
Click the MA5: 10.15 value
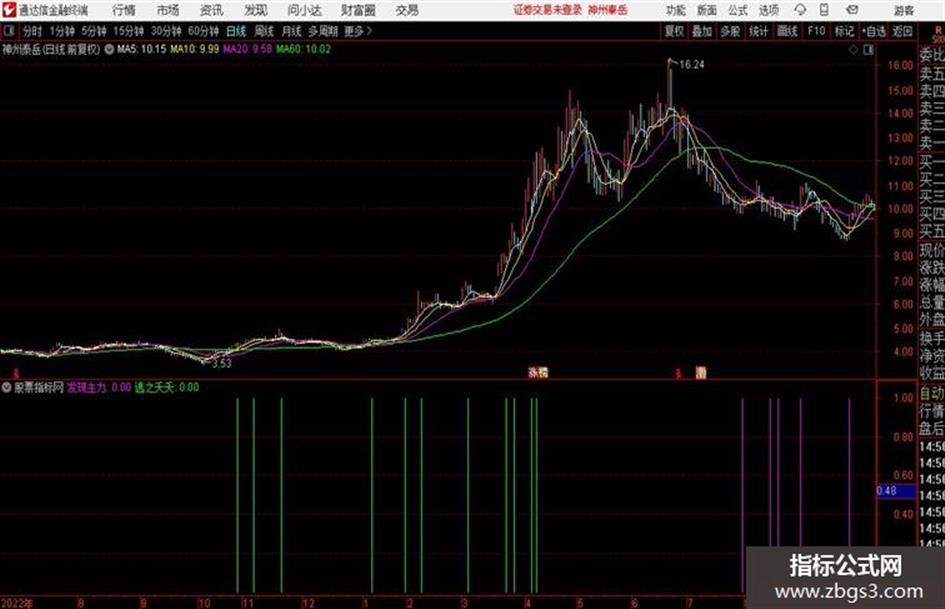point(141,49)
